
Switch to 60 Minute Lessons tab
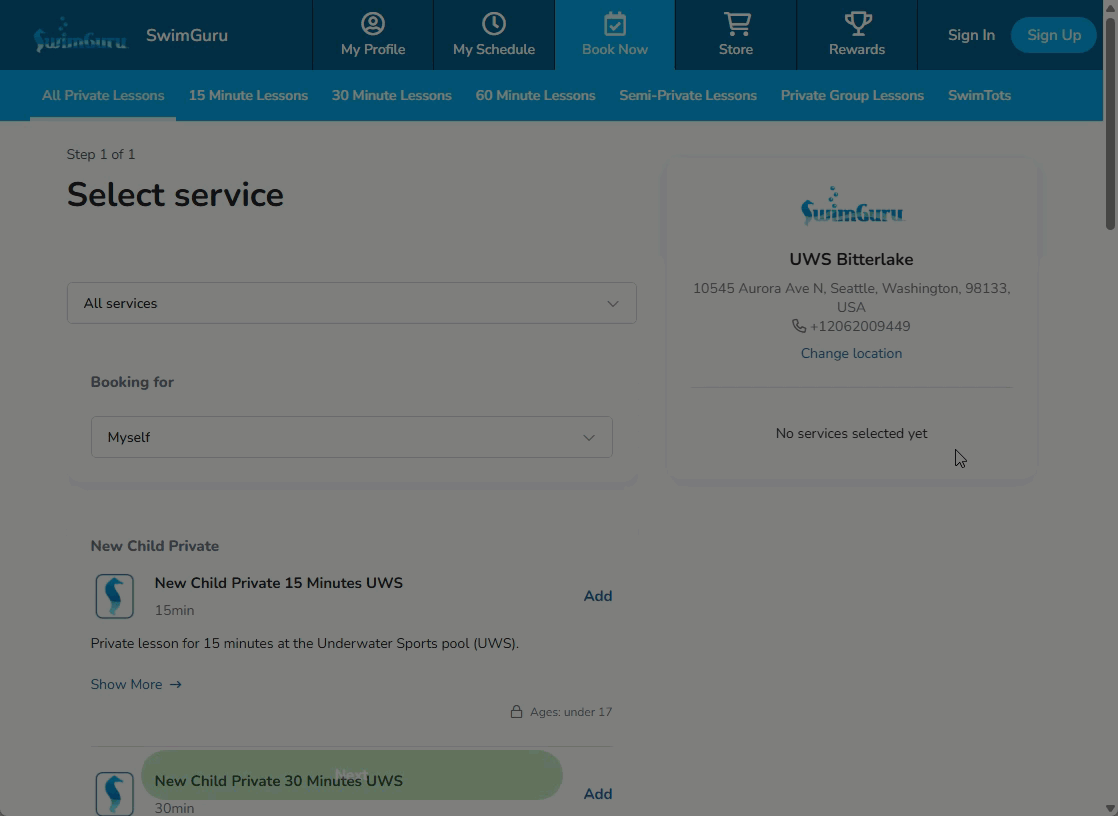click(x=535, y=96)
